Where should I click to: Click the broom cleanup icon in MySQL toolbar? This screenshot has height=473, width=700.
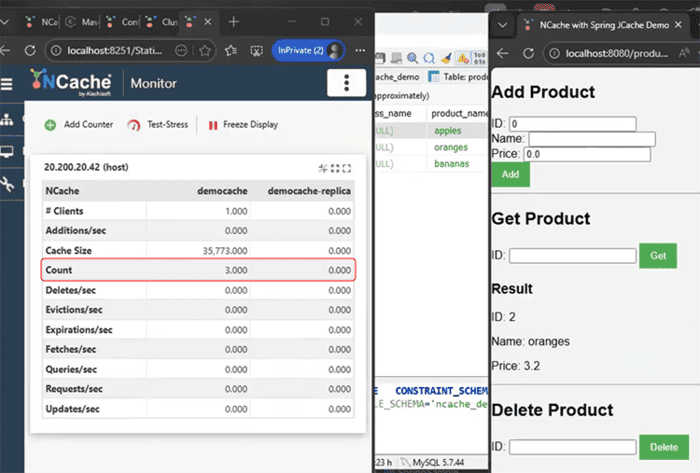point(446,58)
